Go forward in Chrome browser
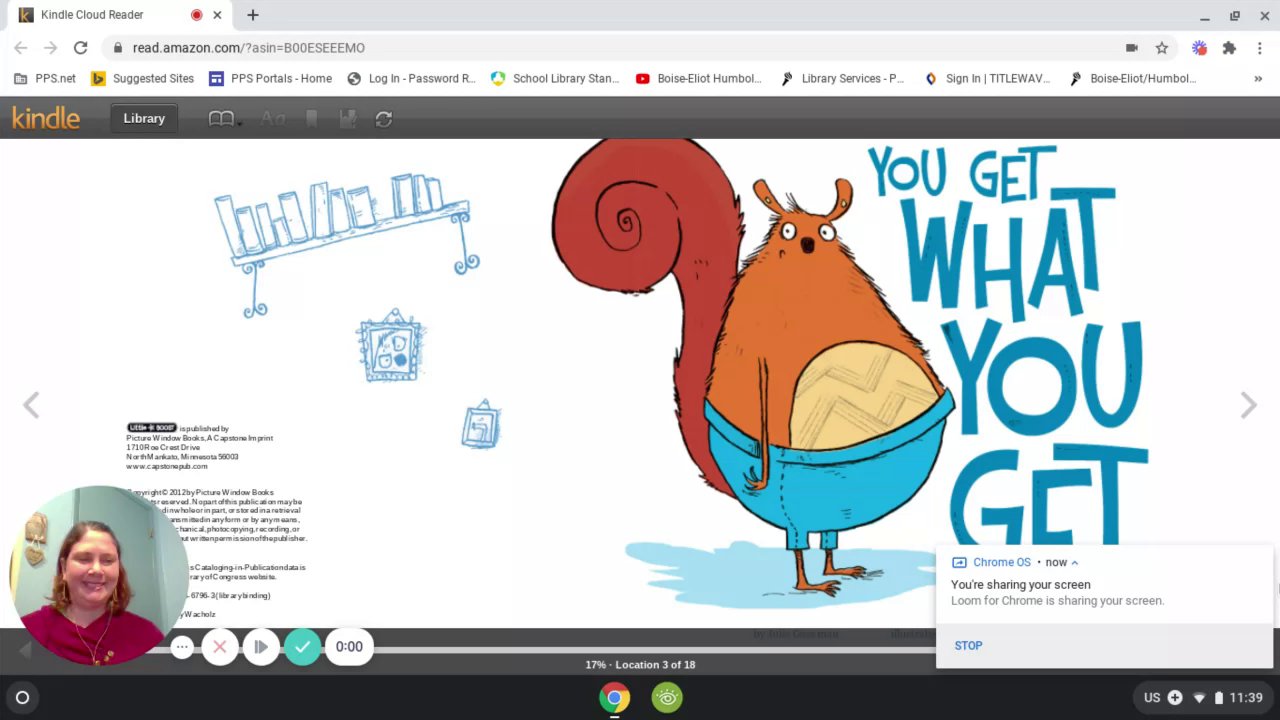The width and height of the screenshot is (1280, 720). pos(50,47)
